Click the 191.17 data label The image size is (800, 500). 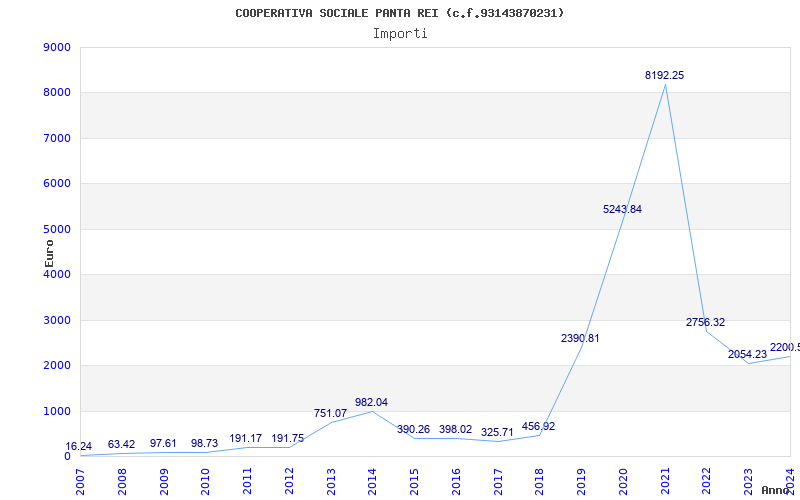(x=245, y=439)
